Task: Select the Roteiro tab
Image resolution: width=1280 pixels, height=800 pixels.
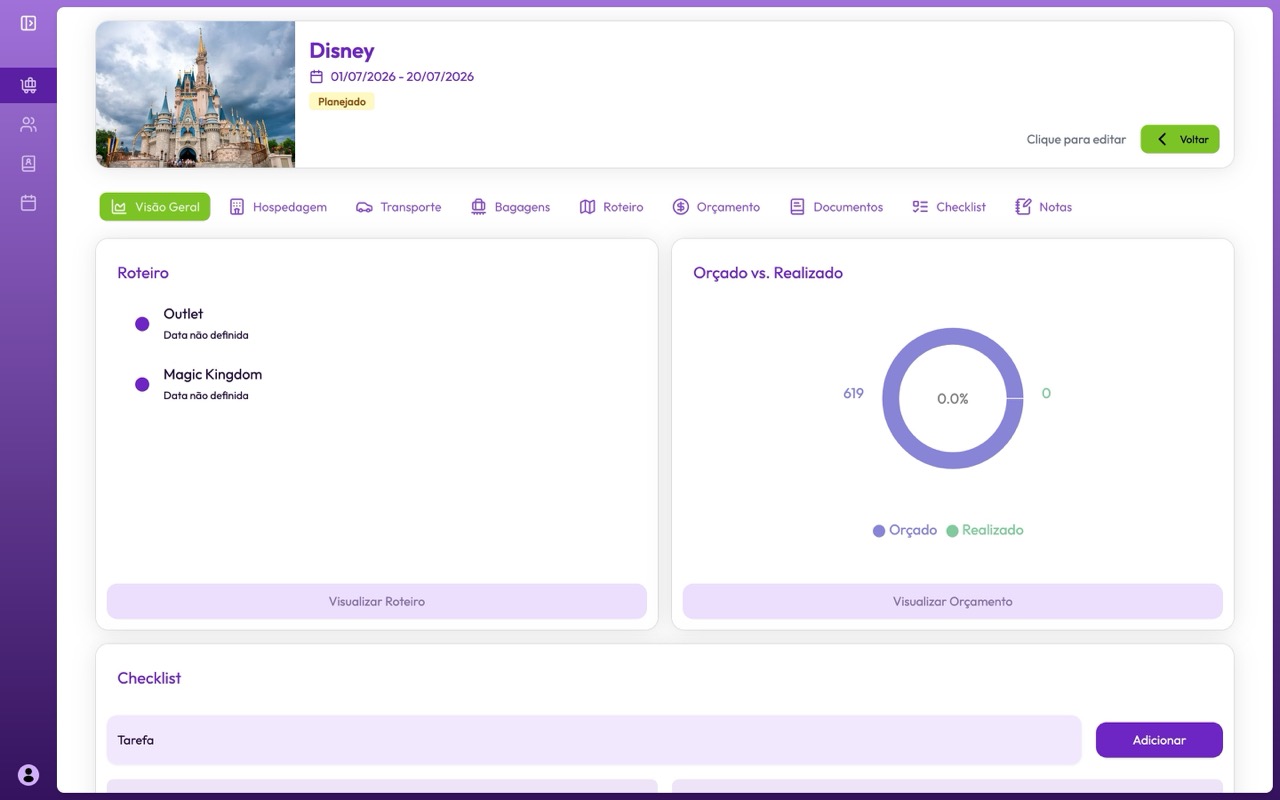Action: pos(611,207)
